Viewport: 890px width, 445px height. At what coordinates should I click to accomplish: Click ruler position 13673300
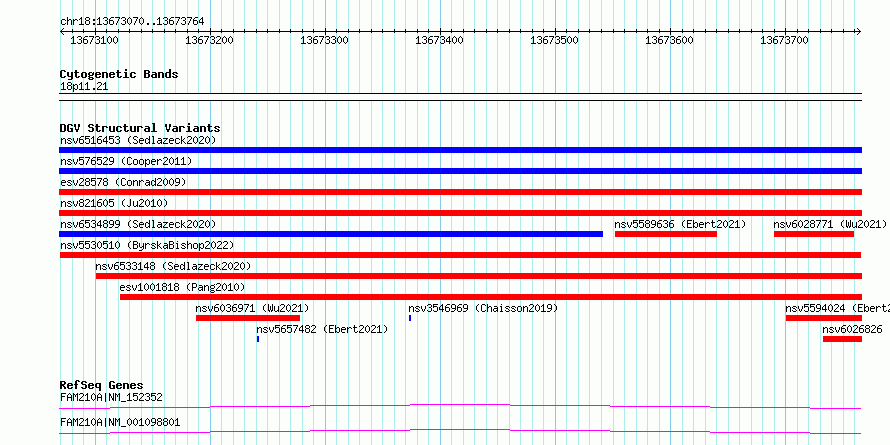click(x=324, y=40)
